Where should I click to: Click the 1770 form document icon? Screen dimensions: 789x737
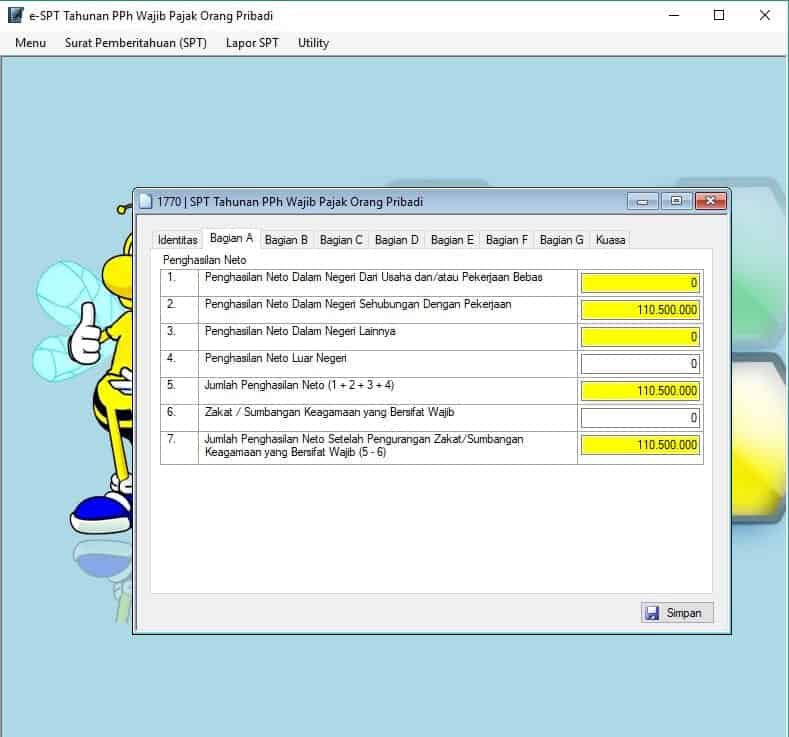click(146, 202)
